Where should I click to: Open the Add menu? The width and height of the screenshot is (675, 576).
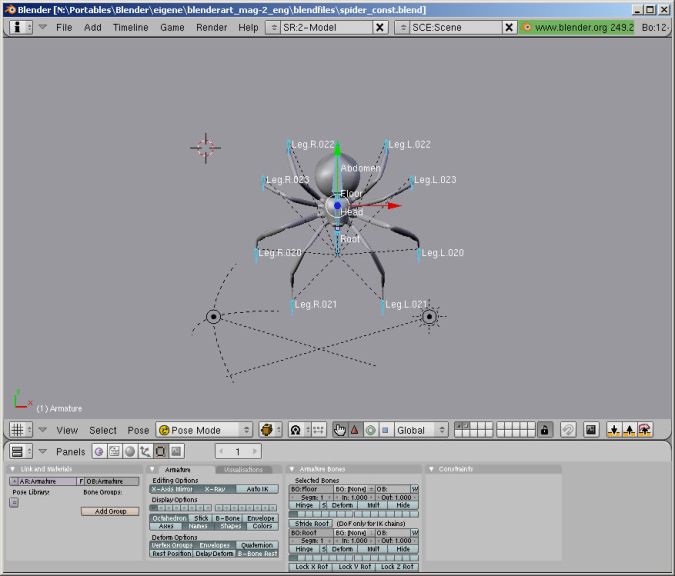93,27
